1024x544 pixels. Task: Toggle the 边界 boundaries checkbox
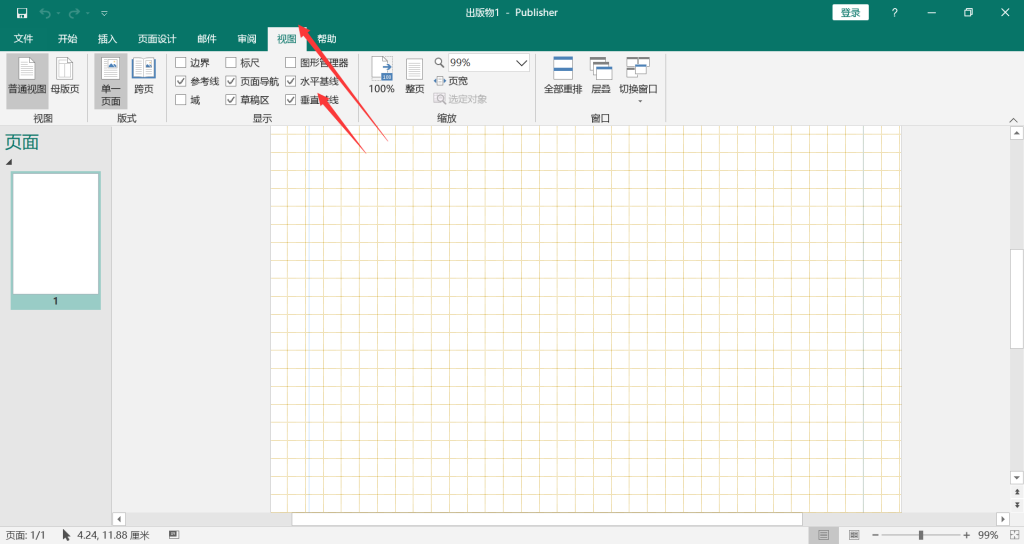tap(181, 63)
